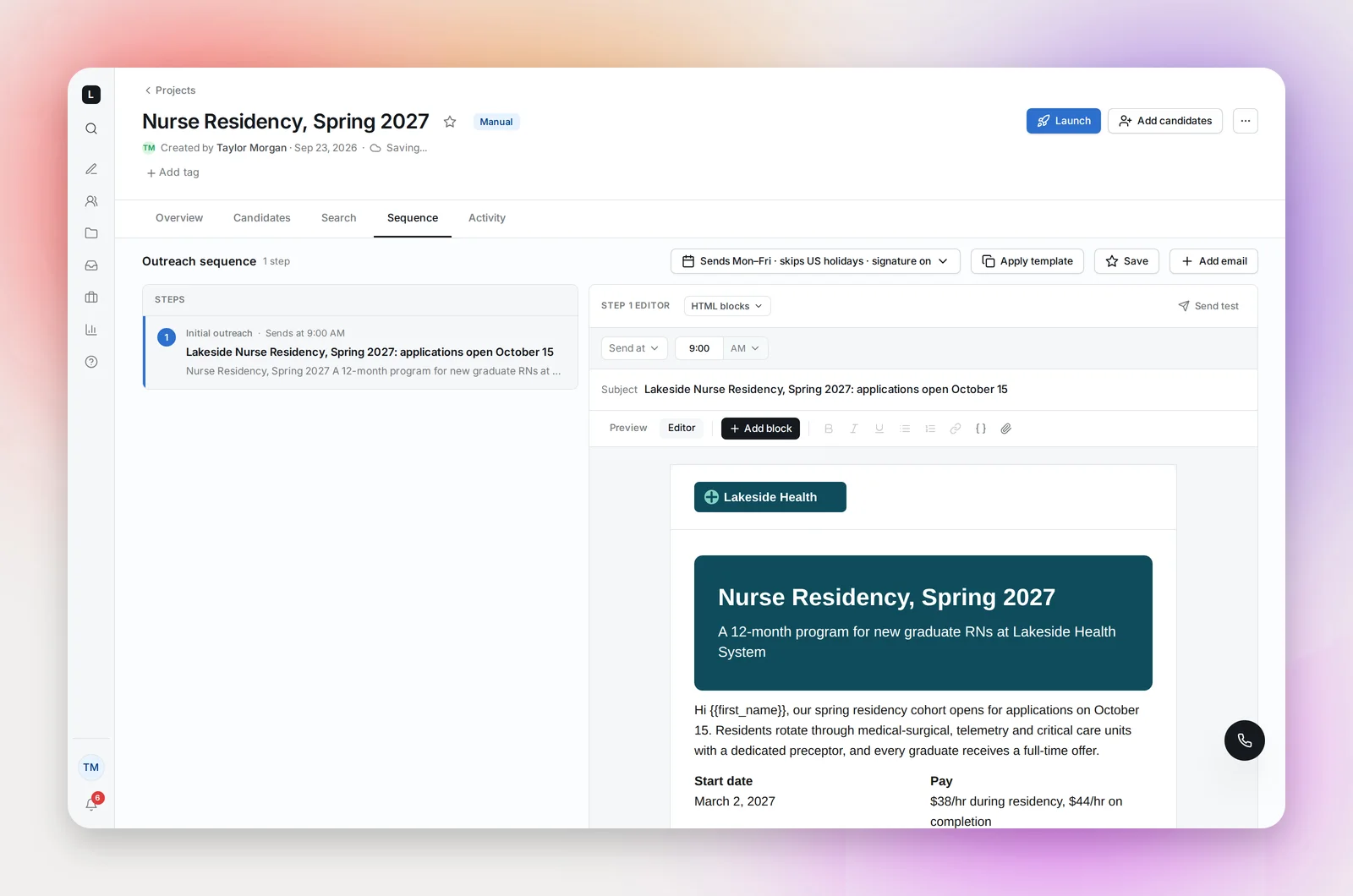Apply bold formatting in editor toolbar
The width and height of the screenshot is (1353, 896).
tap(829, 429)
